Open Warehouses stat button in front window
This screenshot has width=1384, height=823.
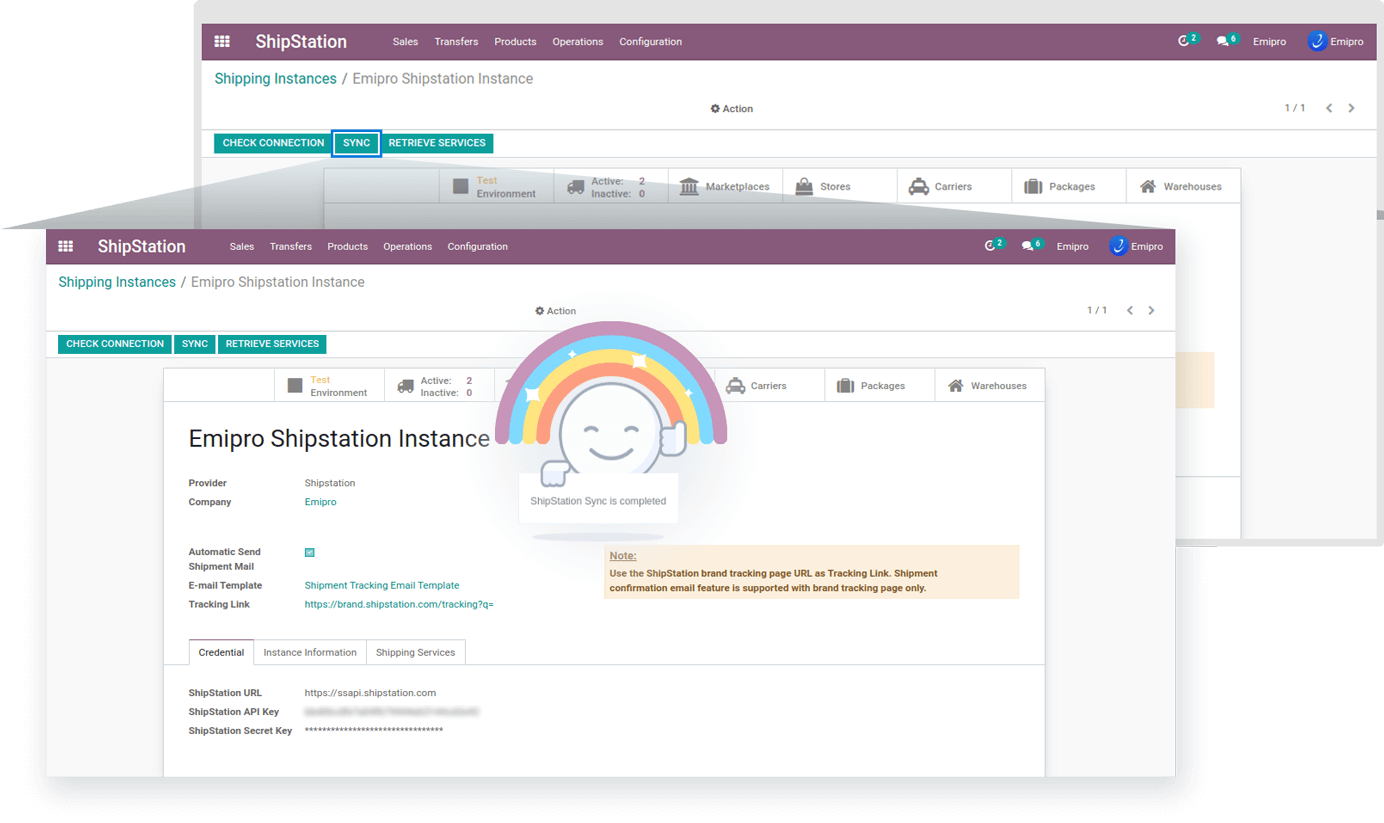[x=989, y=386]
